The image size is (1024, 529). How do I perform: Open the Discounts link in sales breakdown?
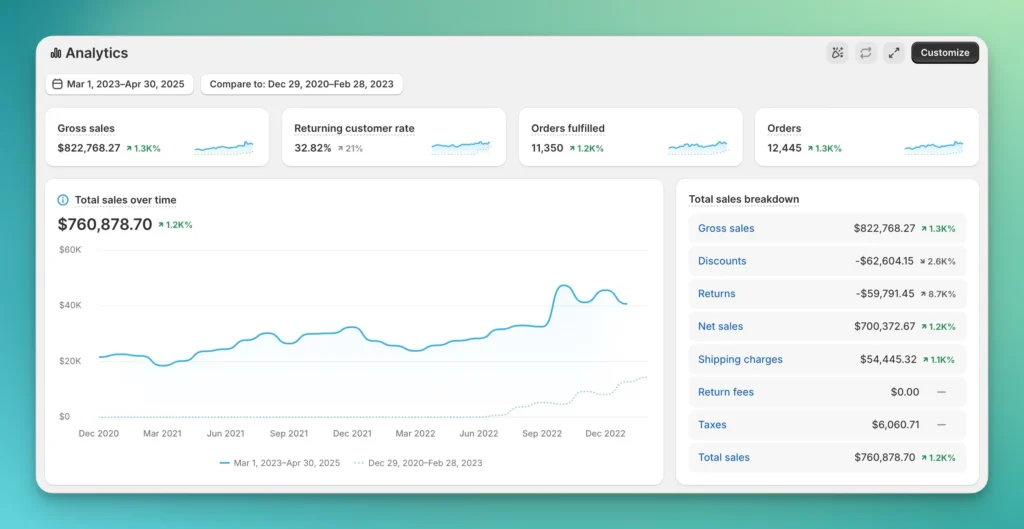(722, 261)
